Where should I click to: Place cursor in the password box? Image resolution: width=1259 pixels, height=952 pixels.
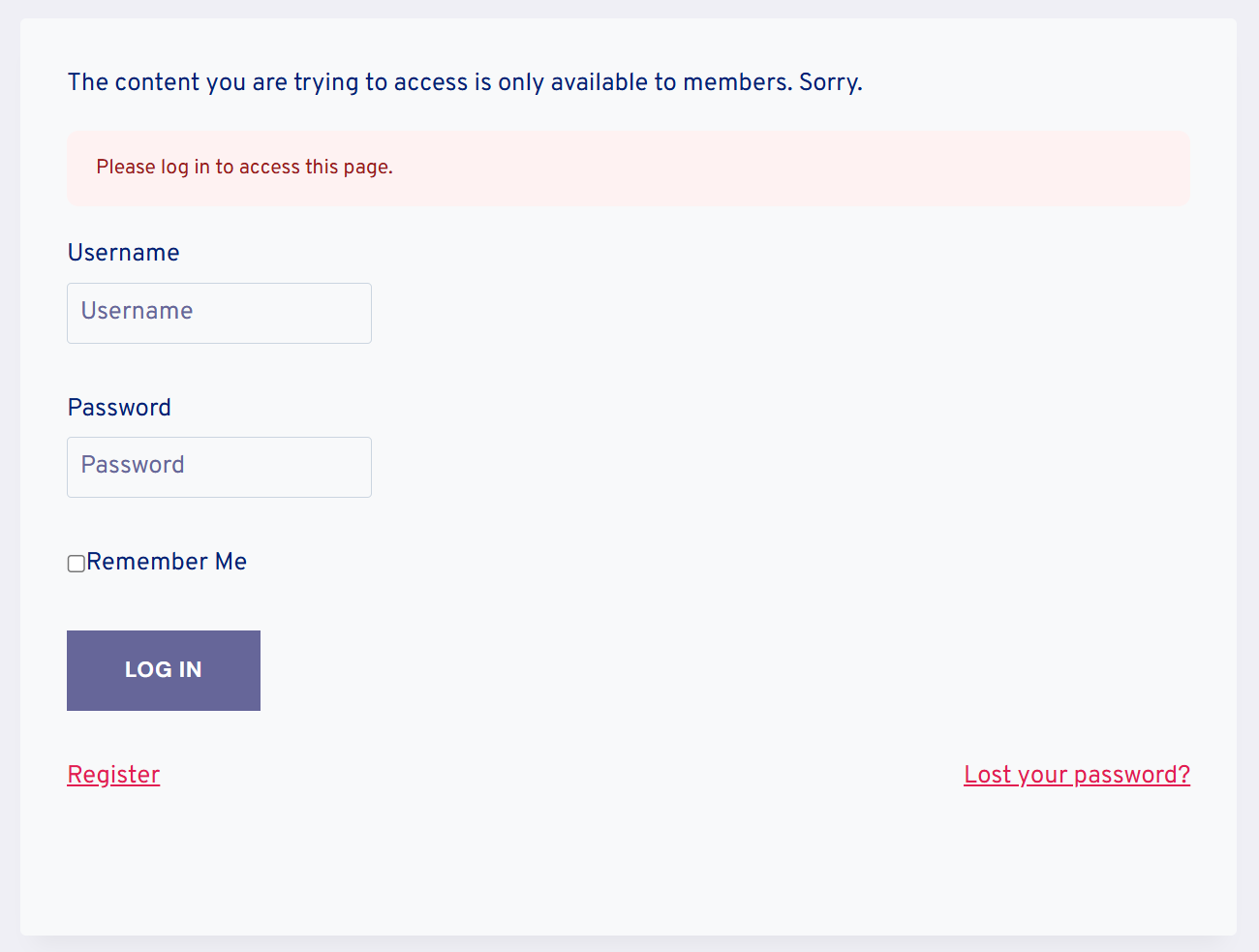pyautogui.click(x=219, y=467)
